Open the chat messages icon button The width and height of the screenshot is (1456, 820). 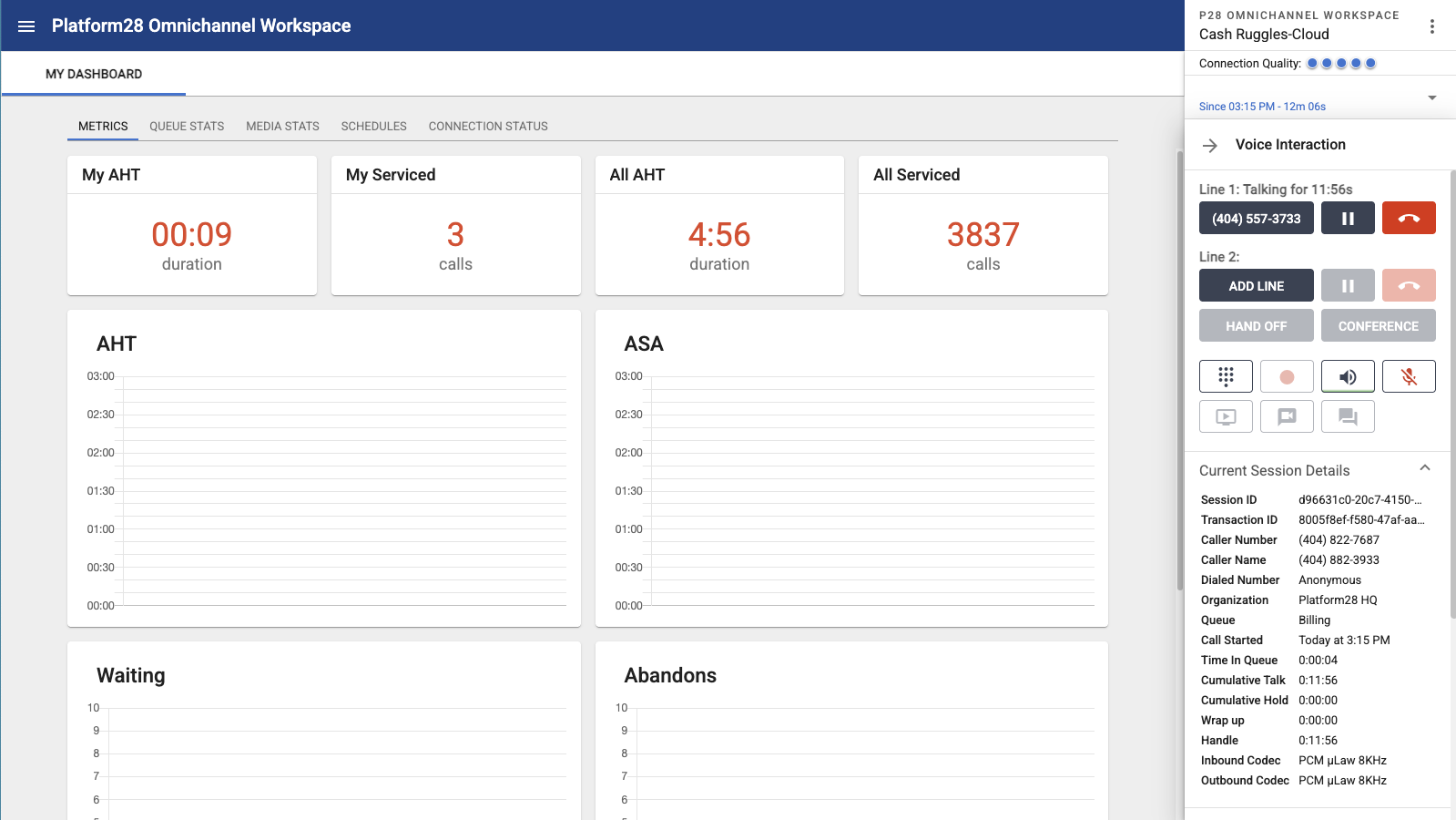click(x=1347, y=416)
